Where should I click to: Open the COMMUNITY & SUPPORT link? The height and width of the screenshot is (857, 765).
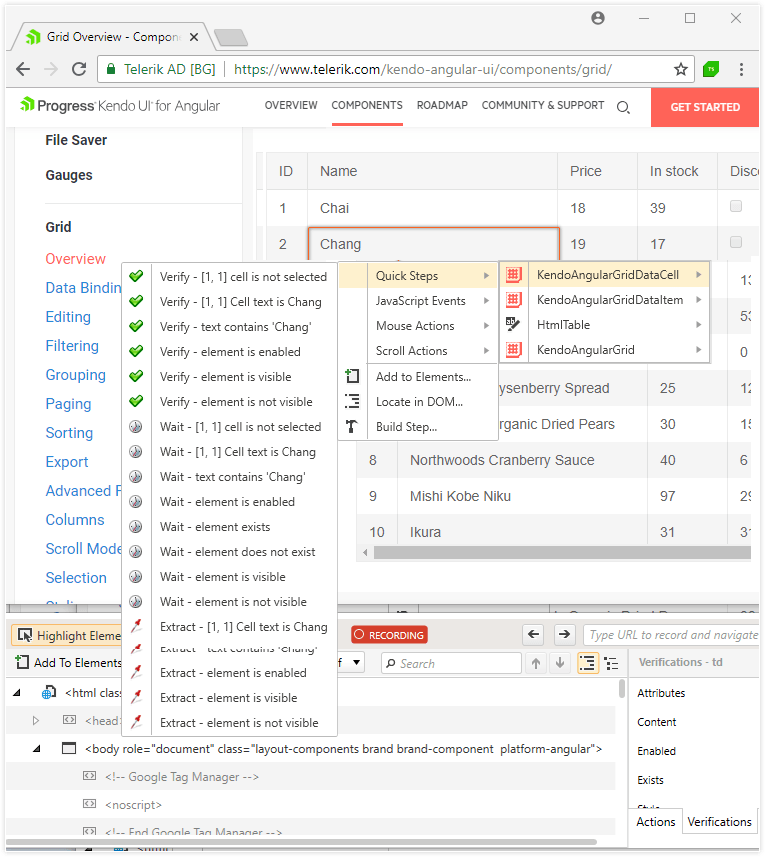(543, 105)
